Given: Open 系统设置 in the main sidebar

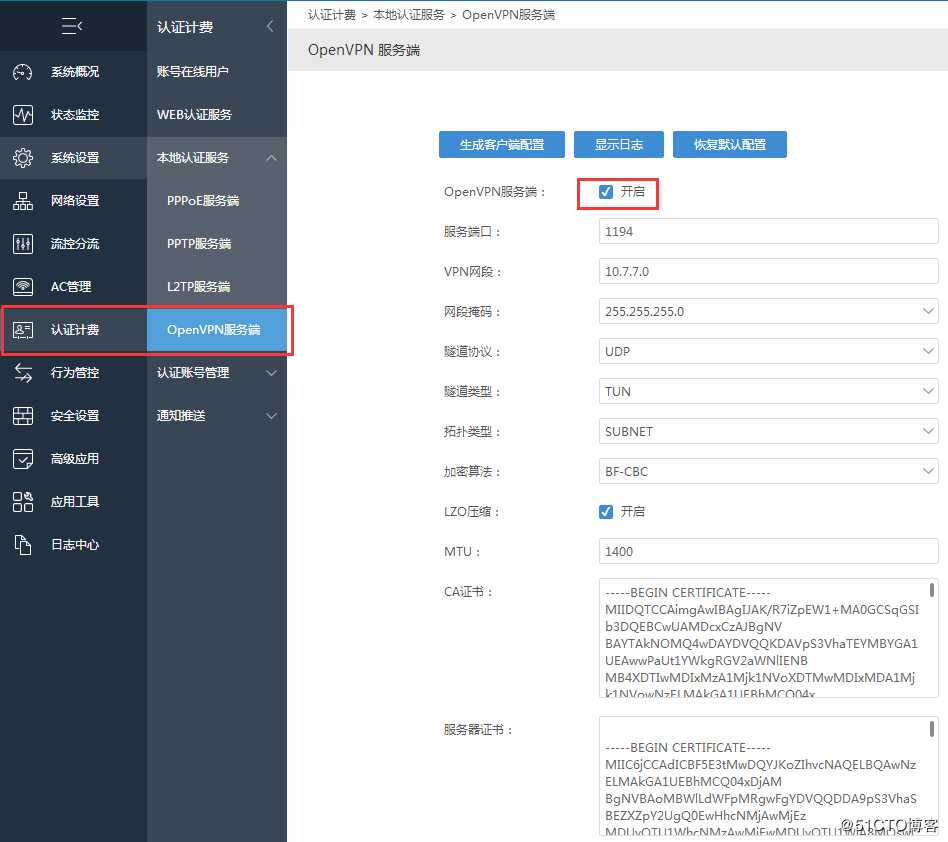Looking at the screenshot, I should coord(73,158).
